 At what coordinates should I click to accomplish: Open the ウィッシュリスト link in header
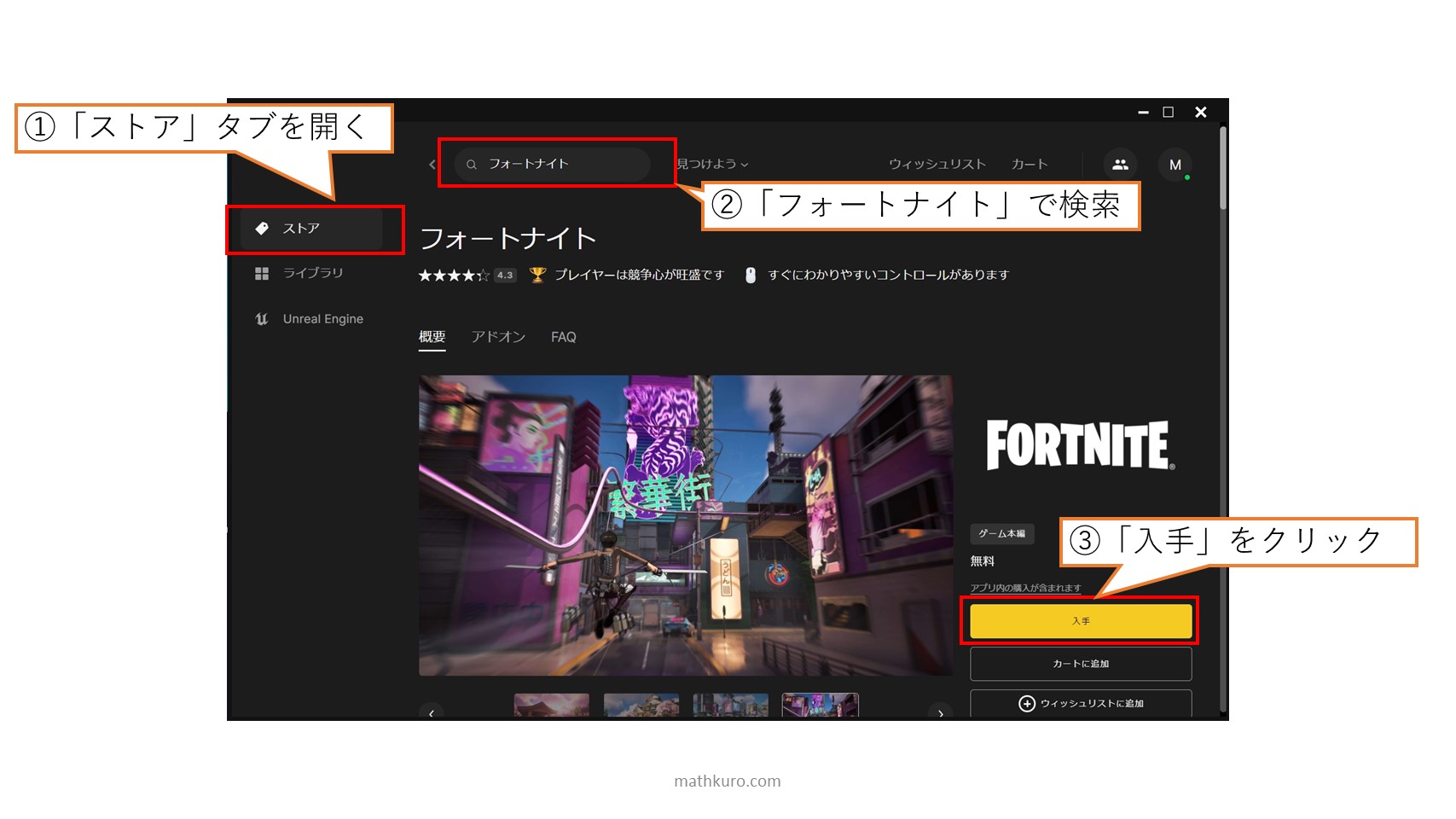[937, 164]
